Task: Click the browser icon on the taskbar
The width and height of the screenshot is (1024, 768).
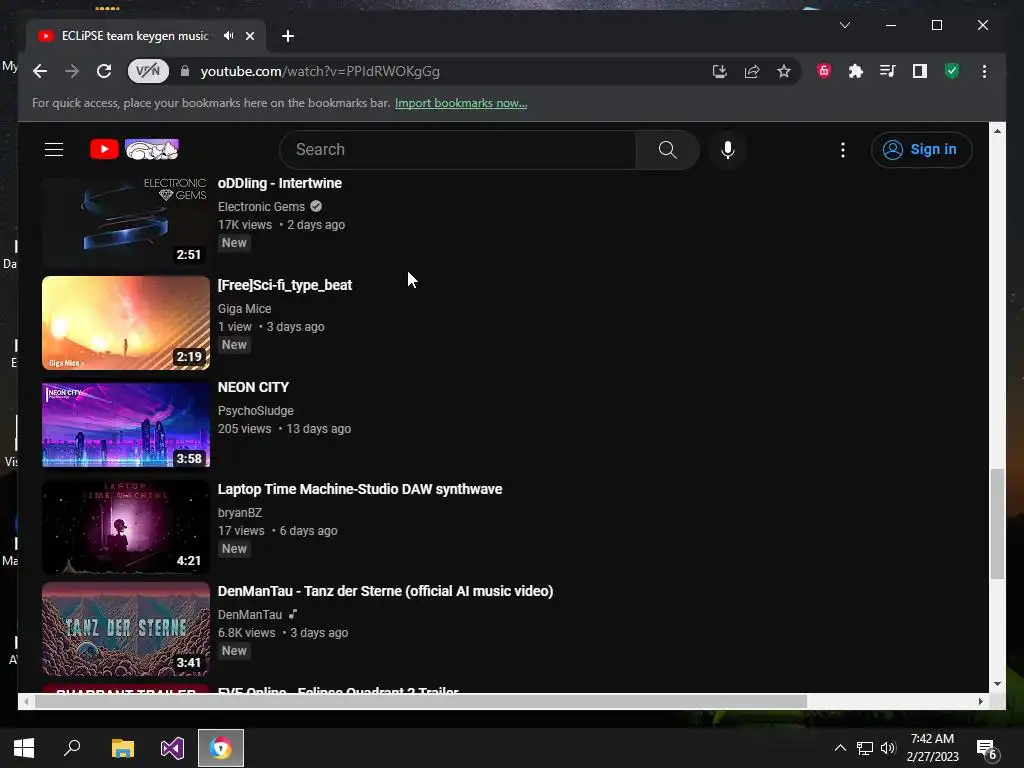Action: (221, 748)
